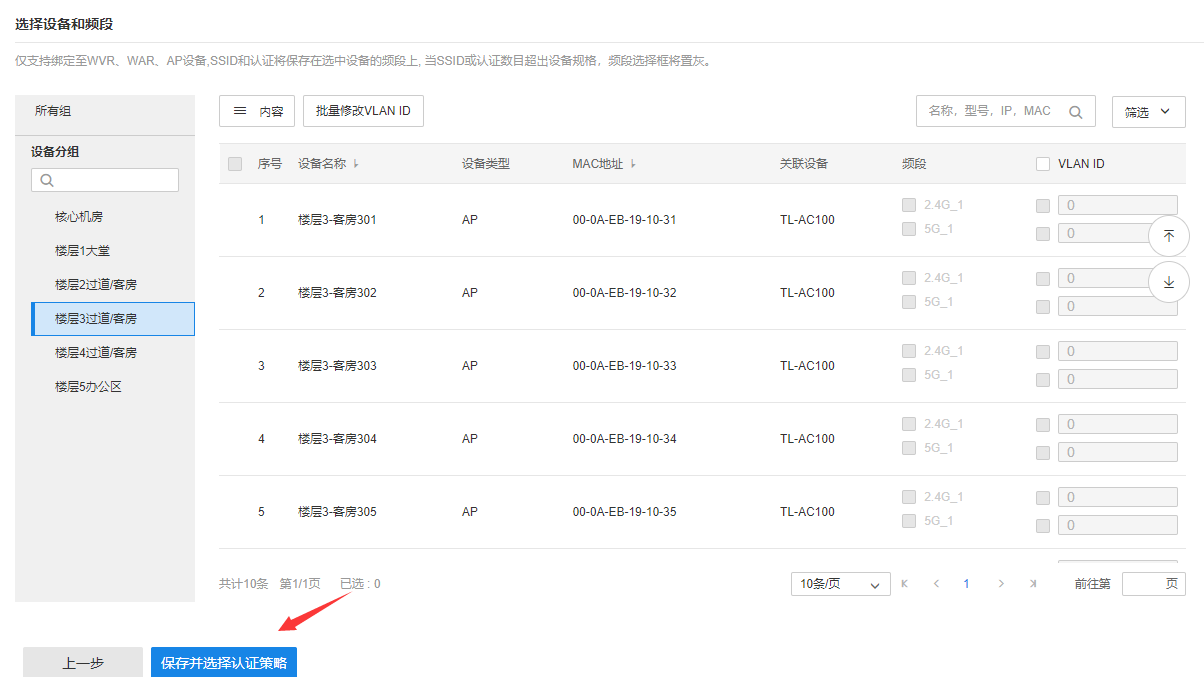Image resolution: width=1204 pixels, height=686 pixels.
Task: Click 保存并选择认证策略 button
Action: tap(224, 663)
